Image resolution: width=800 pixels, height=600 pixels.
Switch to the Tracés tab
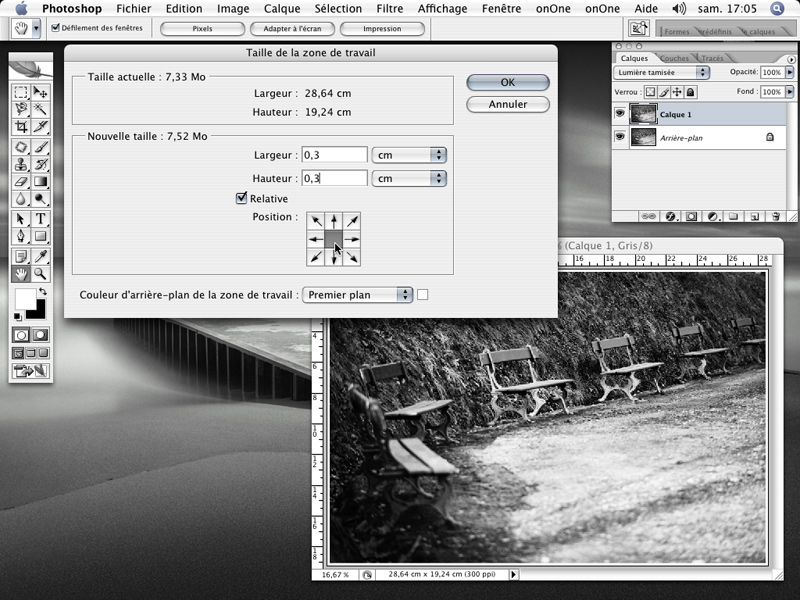[712, 58]
